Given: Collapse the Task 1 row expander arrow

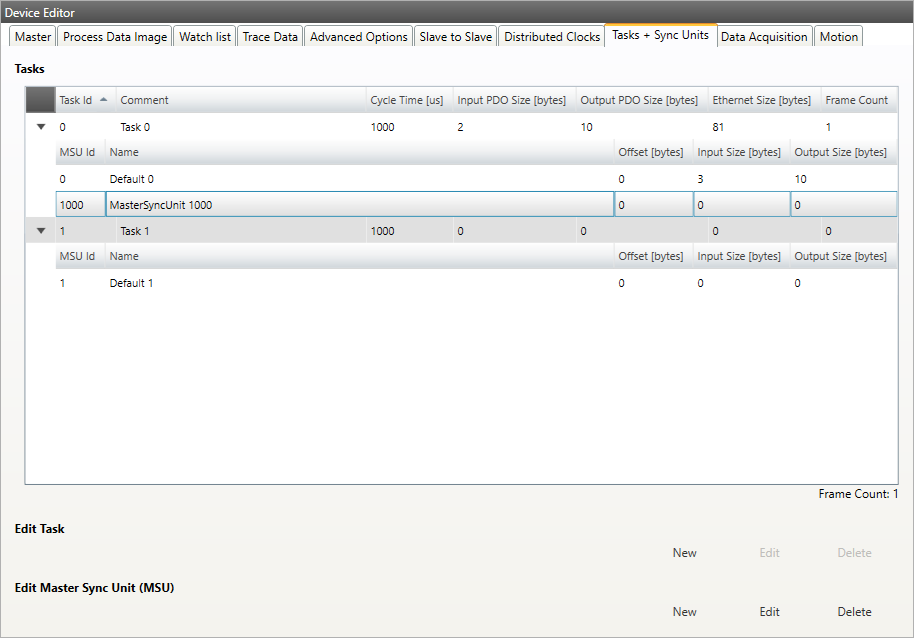Looking at the screenshot, I should click(x=41, y=231).
